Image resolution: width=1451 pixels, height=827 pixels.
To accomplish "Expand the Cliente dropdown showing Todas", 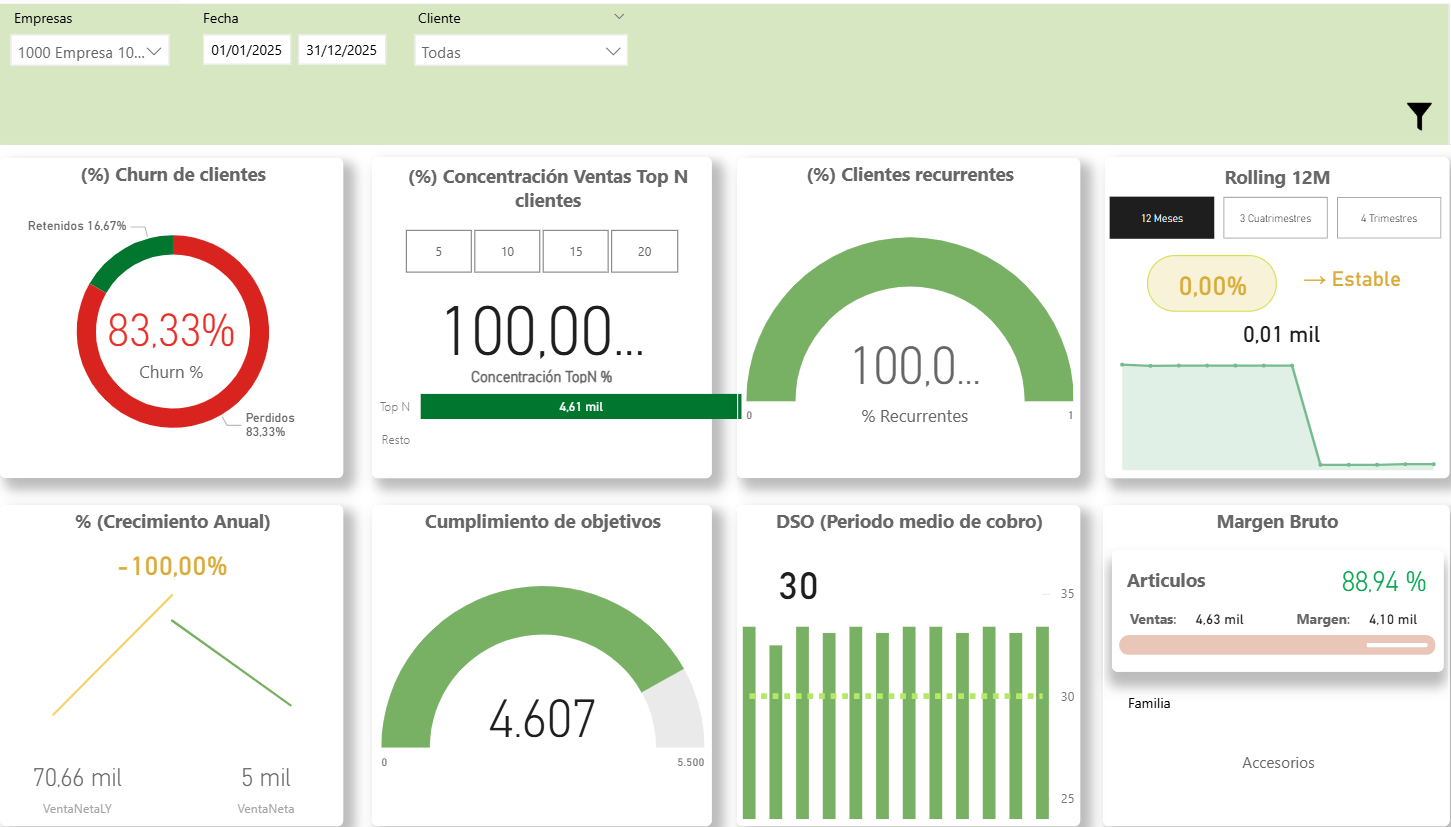I will 520,52.
